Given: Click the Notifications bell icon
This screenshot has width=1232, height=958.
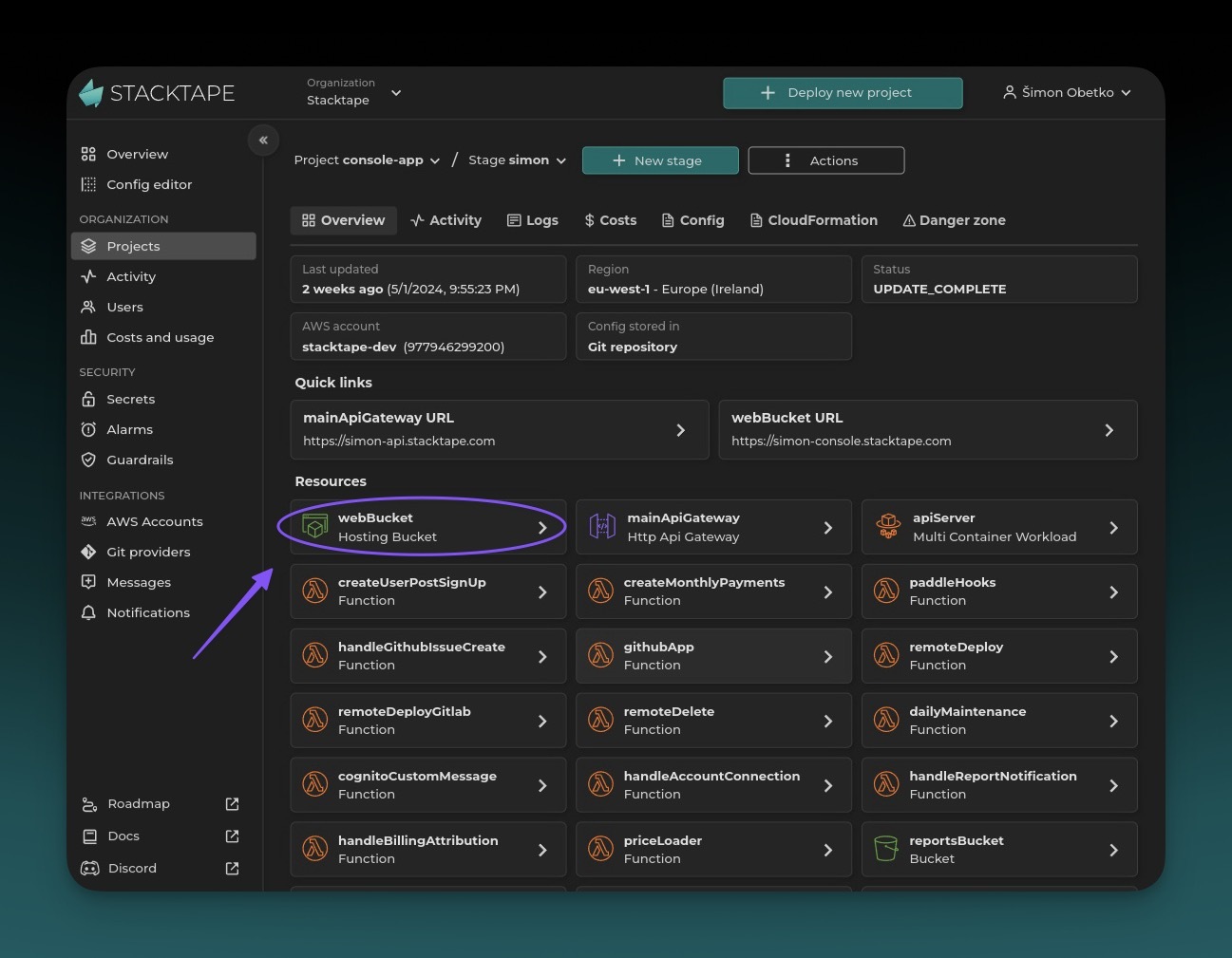Looking at the screenshot, I should tap(88, 612).
